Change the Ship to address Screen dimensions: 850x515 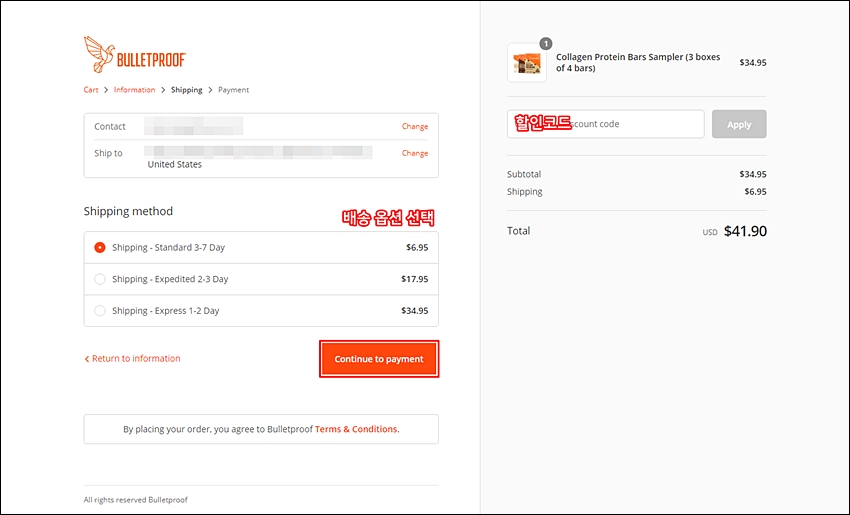[x=415, y=153]
